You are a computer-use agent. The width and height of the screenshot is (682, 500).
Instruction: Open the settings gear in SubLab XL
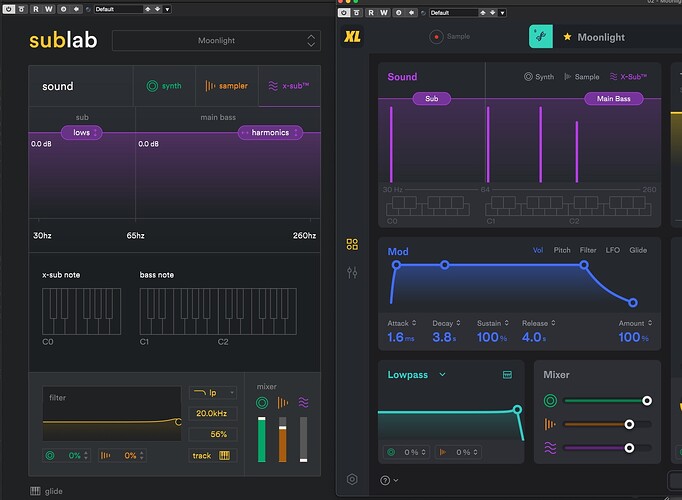point(352,479)
